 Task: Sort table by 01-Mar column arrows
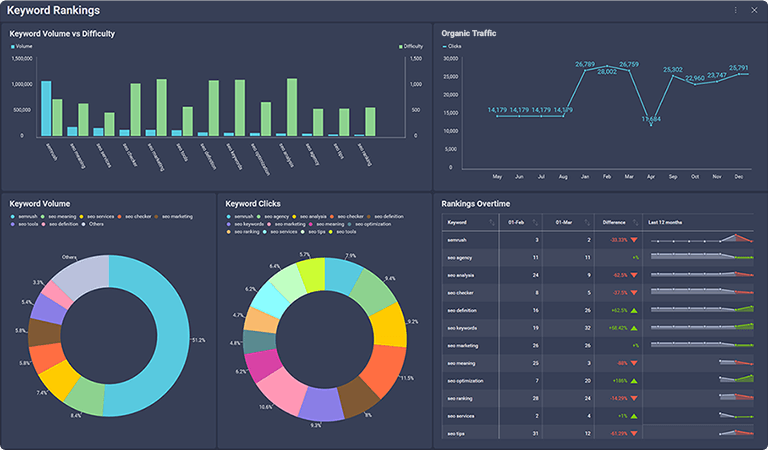pos(587,222)
